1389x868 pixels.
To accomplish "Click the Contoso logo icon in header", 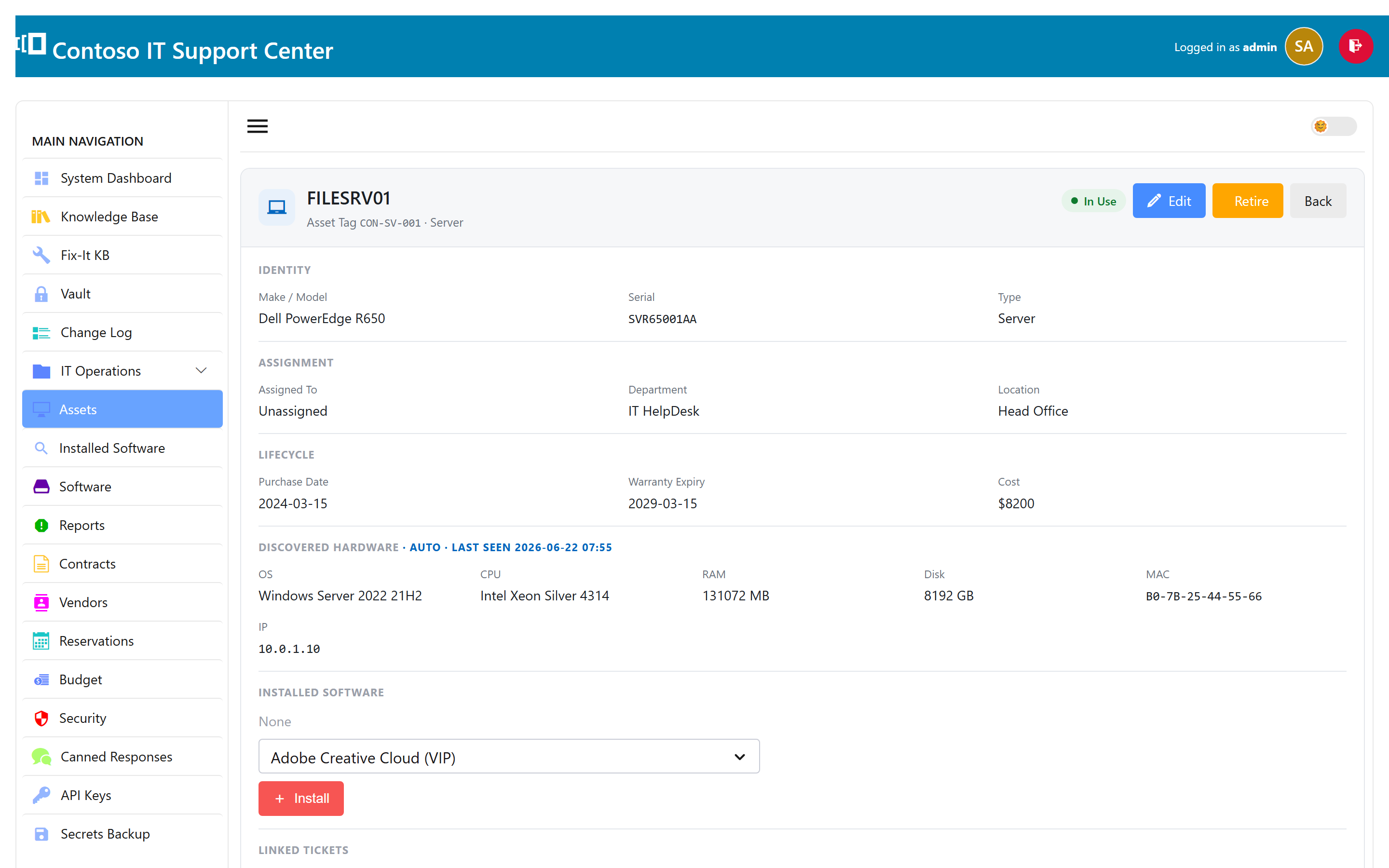I will [31, 44].
